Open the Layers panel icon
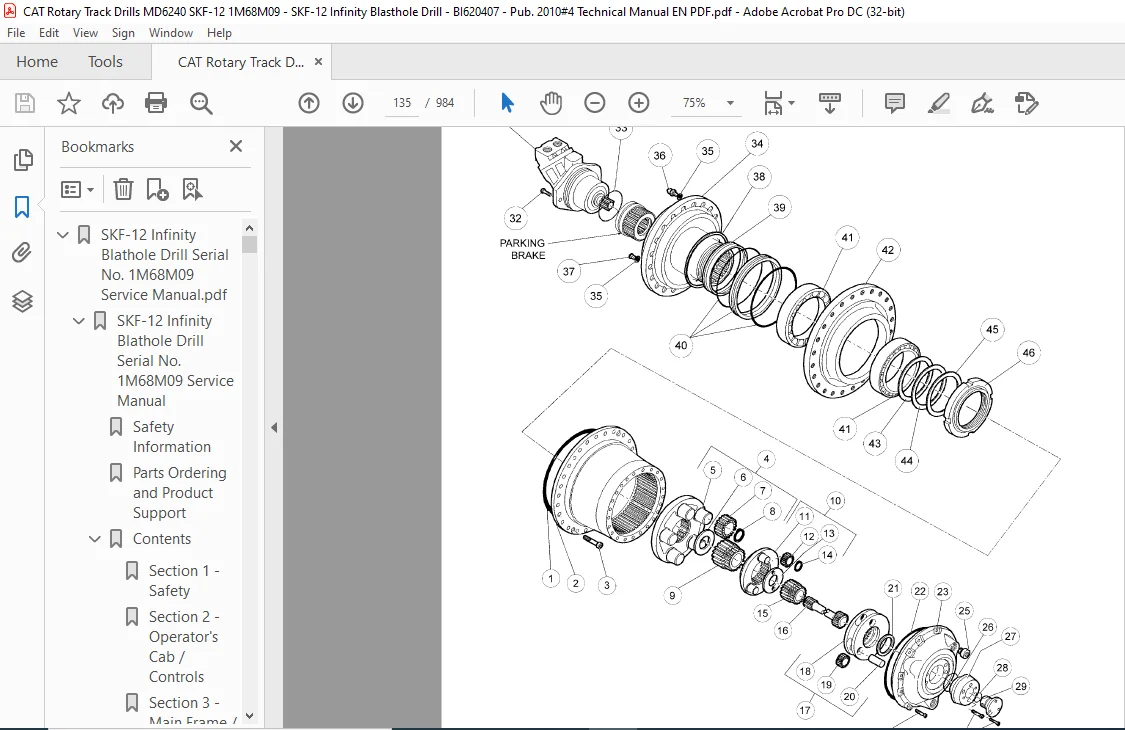 22,301
